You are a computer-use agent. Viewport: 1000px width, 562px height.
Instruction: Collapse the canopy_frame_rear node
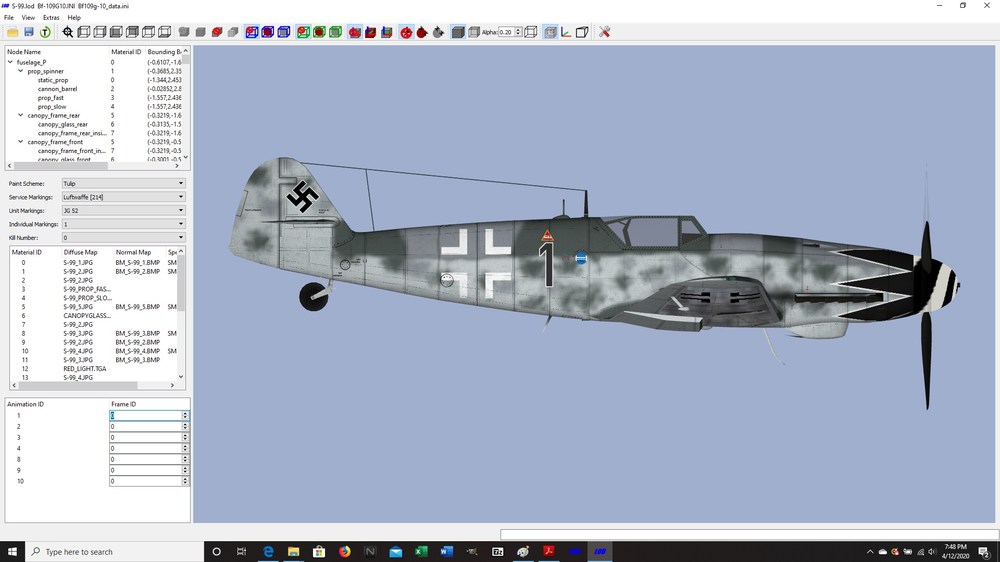20,115
